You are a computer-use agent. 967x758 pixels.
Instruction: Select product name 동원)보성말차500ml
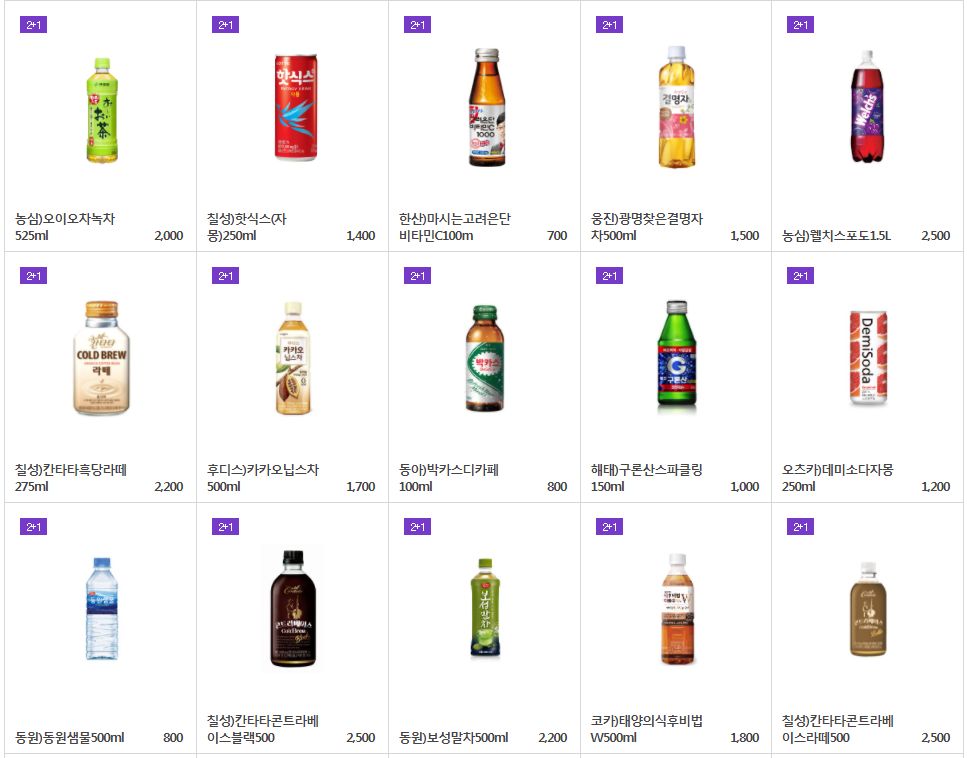(453, 738)
